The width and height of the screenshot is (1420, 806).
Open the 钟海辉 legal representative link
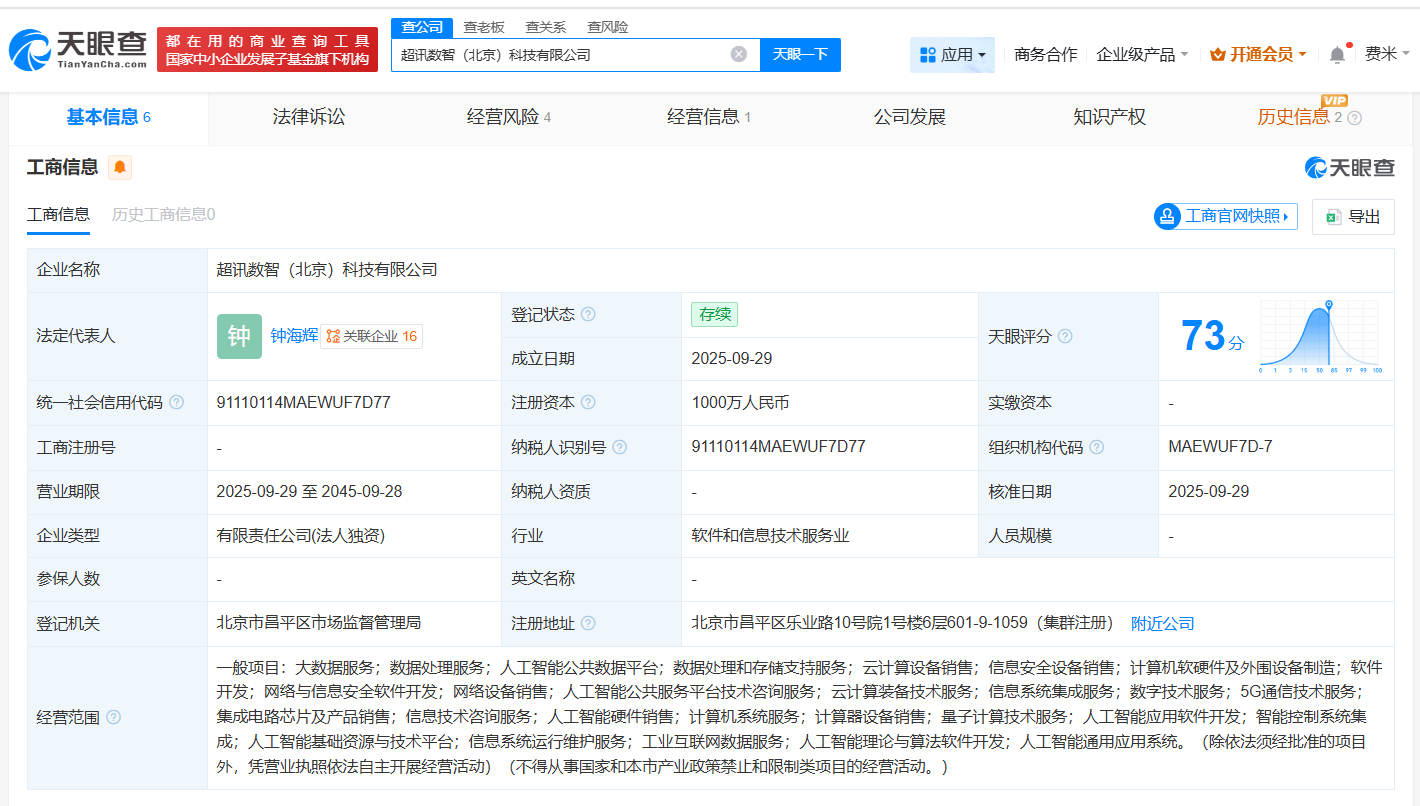[294, 336]
